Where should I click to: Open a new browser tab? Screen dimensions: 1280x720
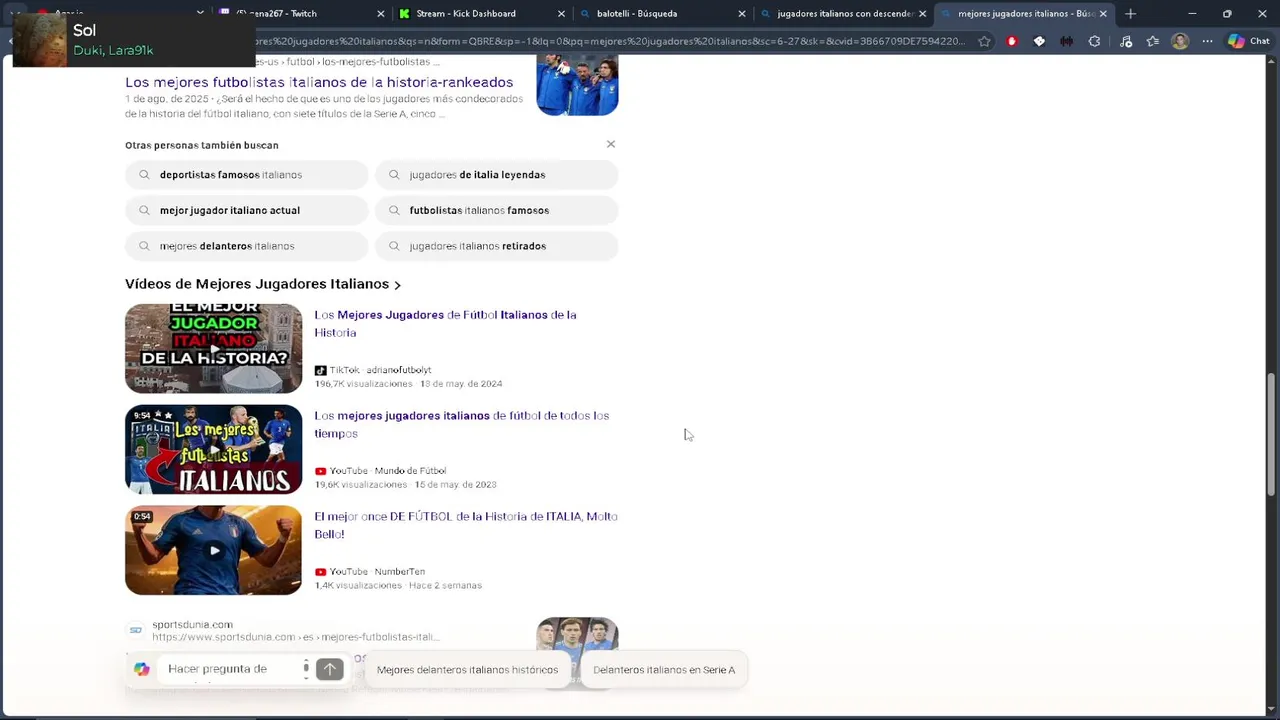[1130, 14]
